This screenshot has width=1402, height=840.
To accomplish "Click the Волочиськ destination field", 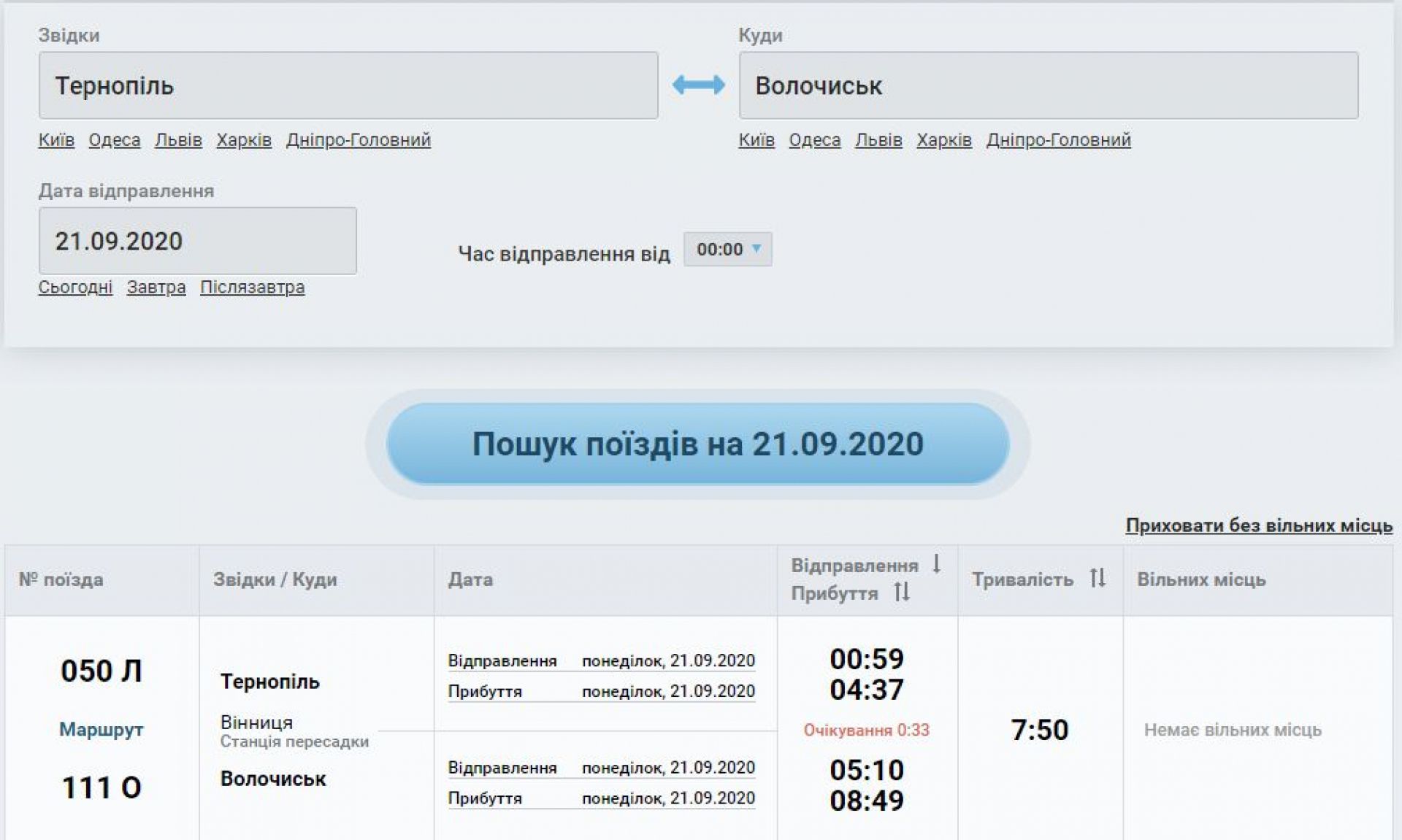I will 1048,85.
